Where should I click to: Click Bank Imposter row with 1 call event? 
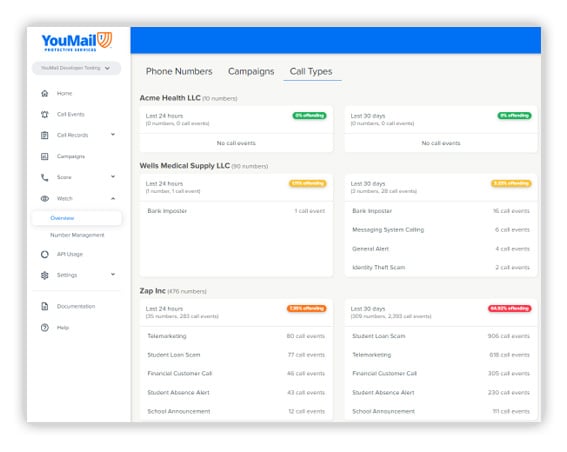(236, 211)
